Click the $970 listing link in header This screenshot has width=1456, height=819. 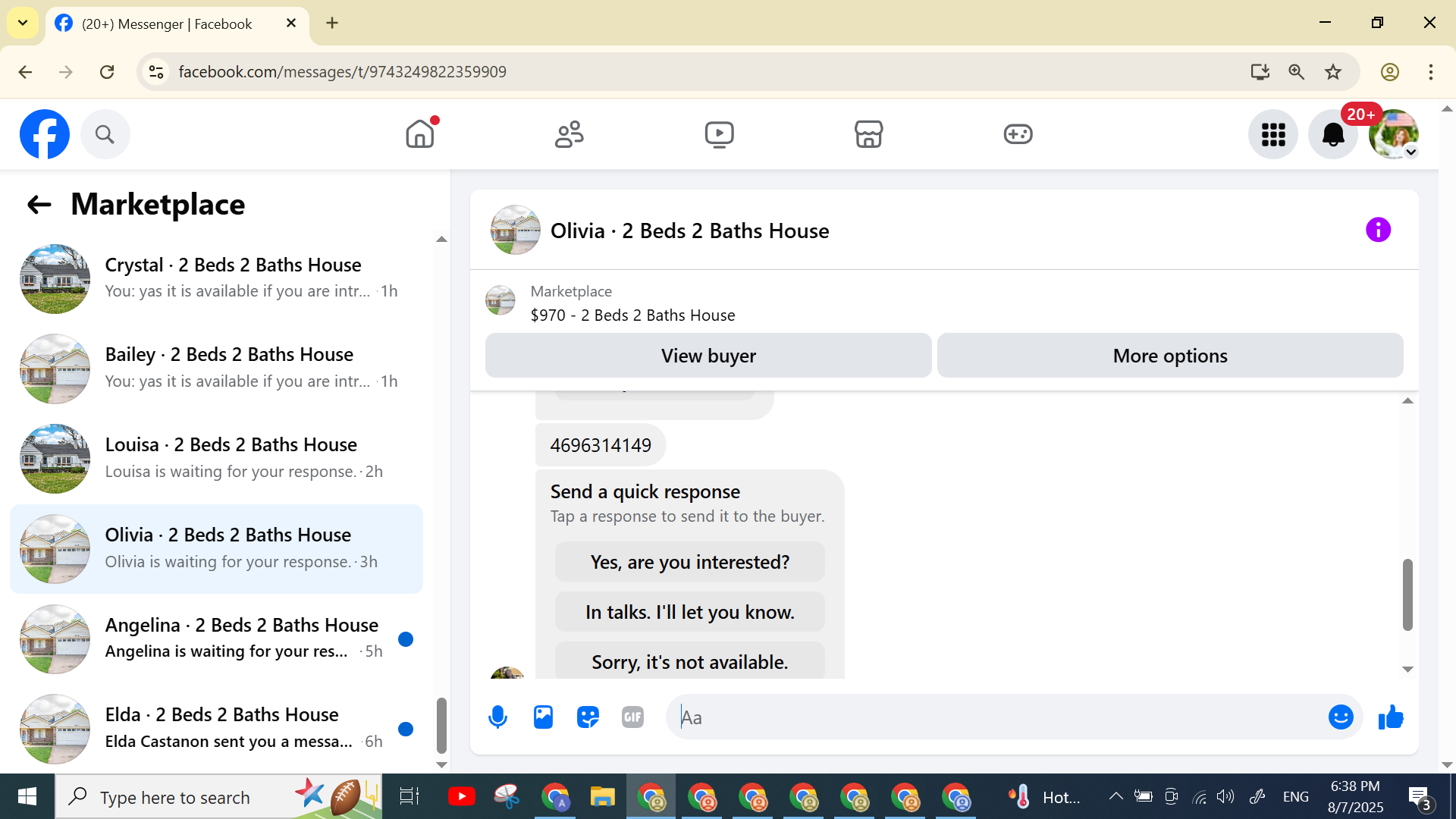tap(632, 315)
